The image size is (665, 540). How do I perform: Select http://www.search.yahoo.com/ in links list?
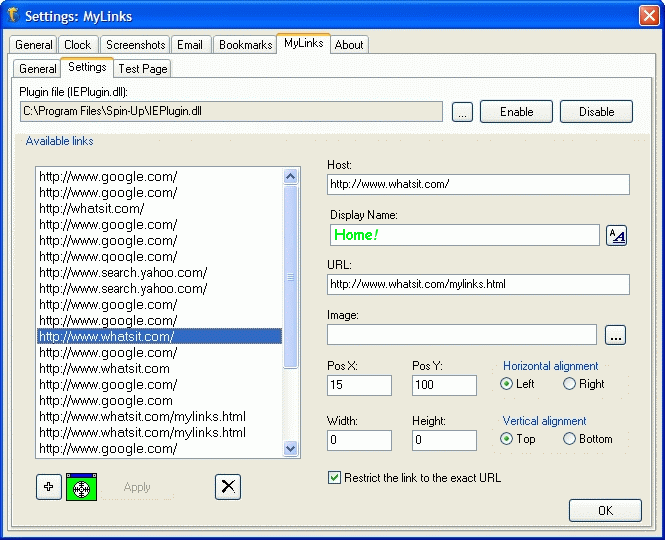123,273
